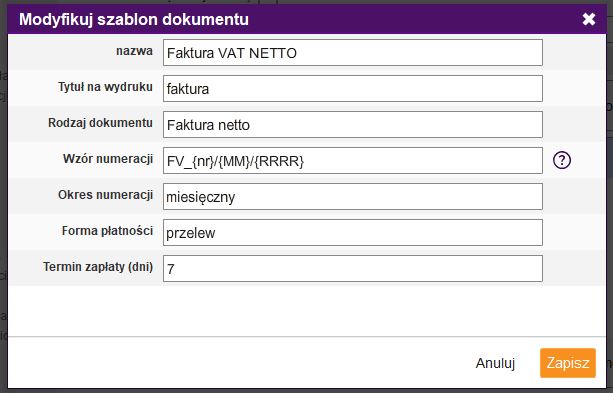Click the Forma płatności label
Screen dimensions: 613x393
click(x=107, y=231)
